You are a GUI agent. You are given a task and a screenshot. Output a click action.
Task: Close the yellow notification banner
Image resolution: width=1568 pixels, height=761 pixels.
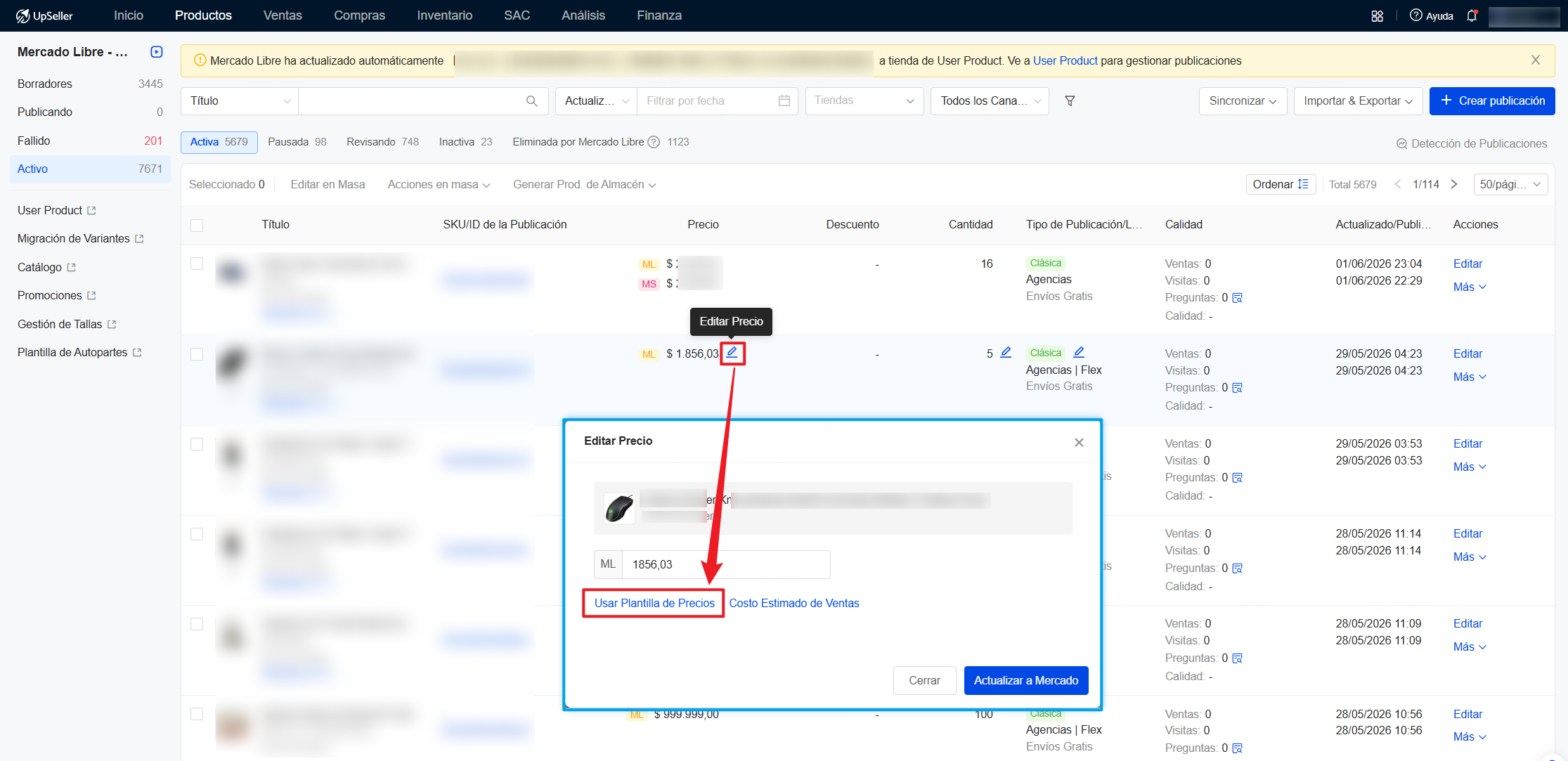[x=1536, y=60]
